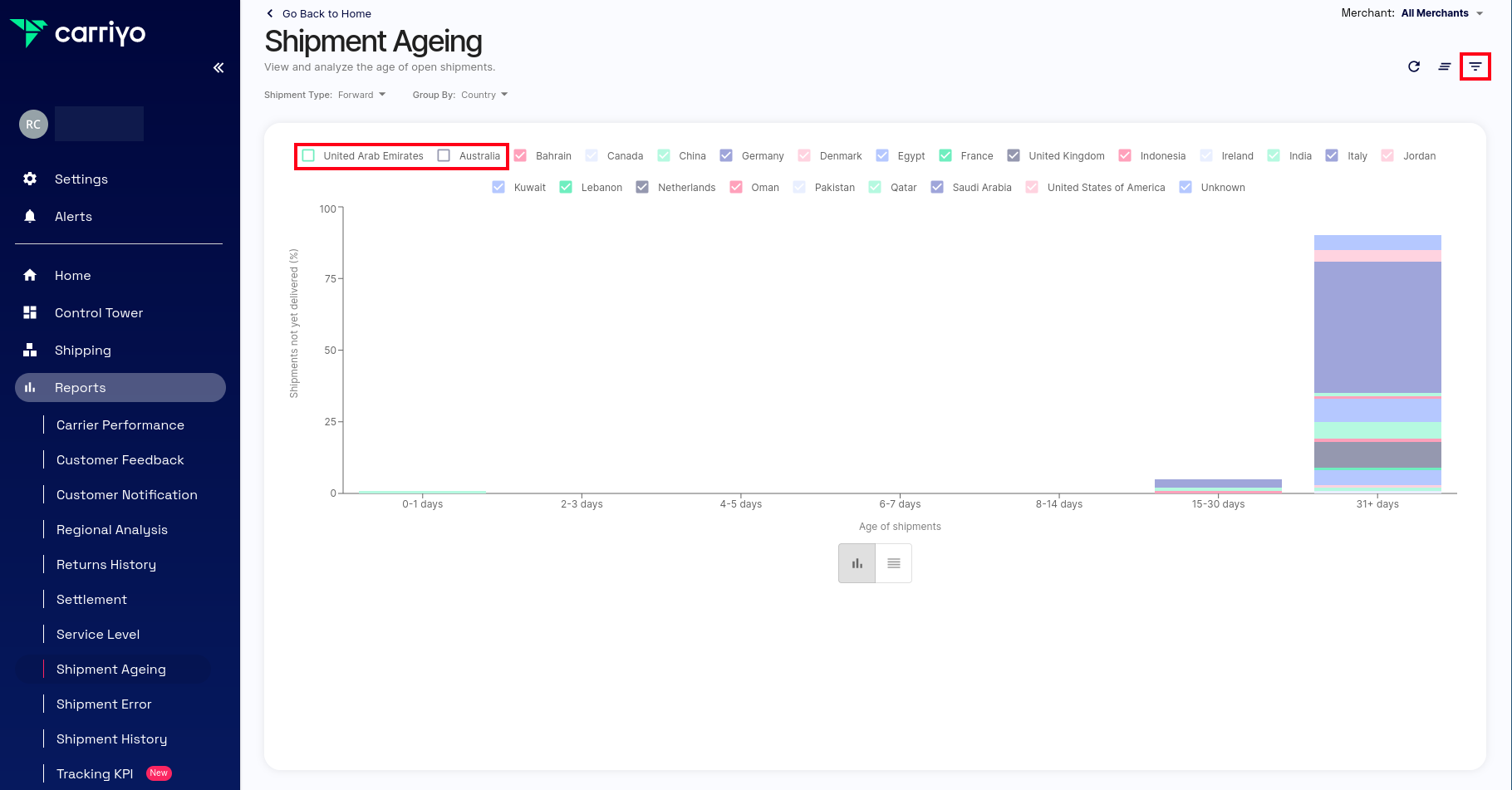Open Returns History report
The height and width of the screenshot is (790, 1512).
pyautogui.click(x=106, y=564)
